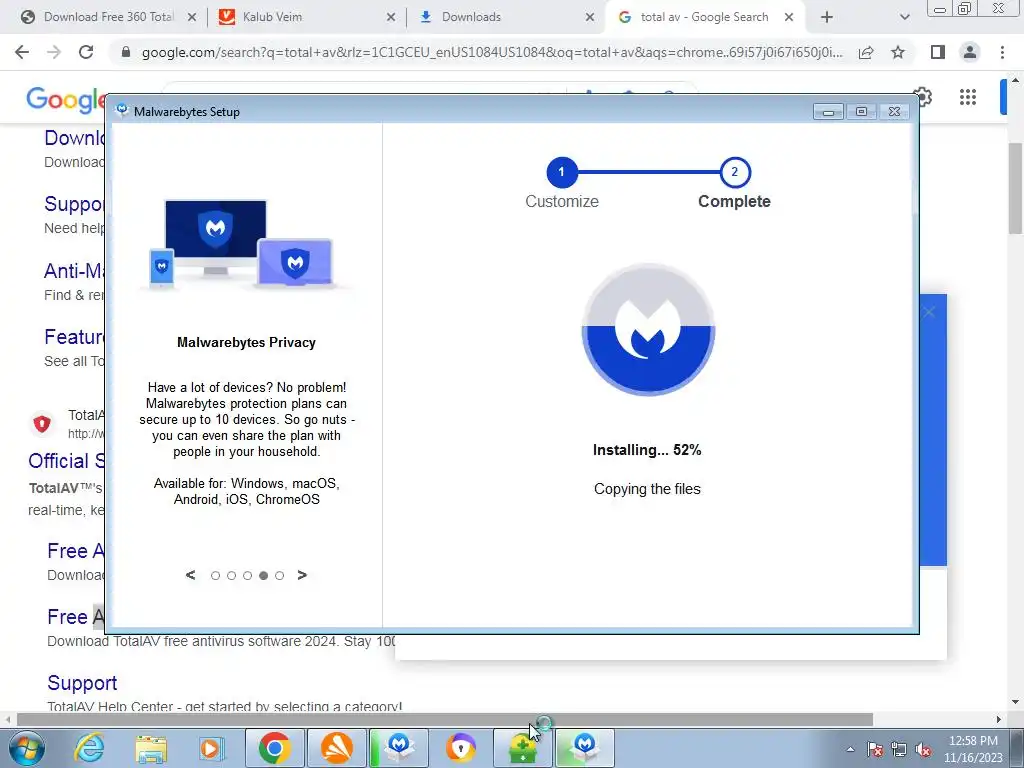Select second carousel dot indicator
This screenshot has width=1024, height=768.
click(x=231, y=576)
